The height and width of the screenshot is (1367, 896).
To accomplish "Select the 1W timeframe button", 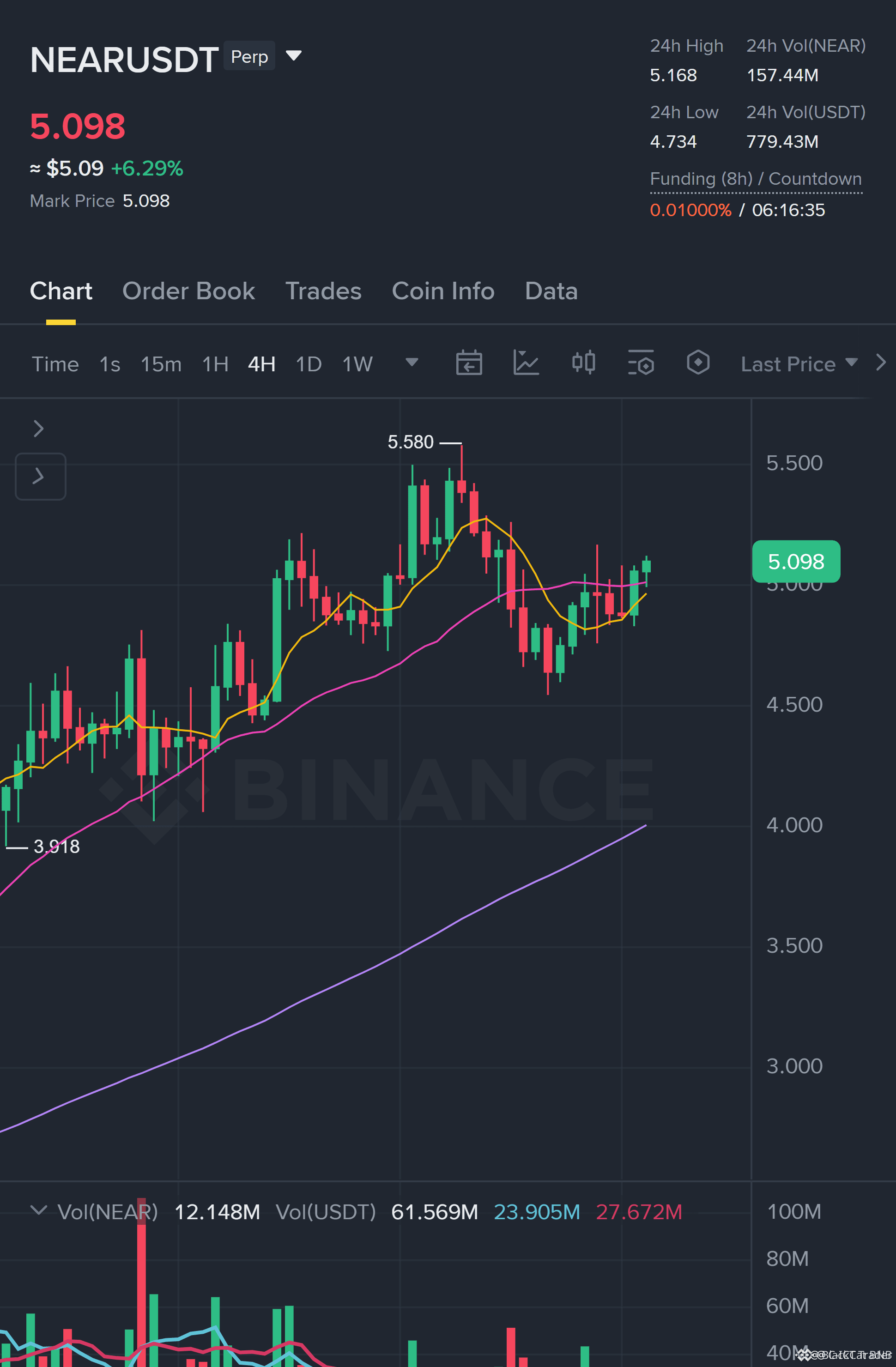I will [x=357, y=364].
